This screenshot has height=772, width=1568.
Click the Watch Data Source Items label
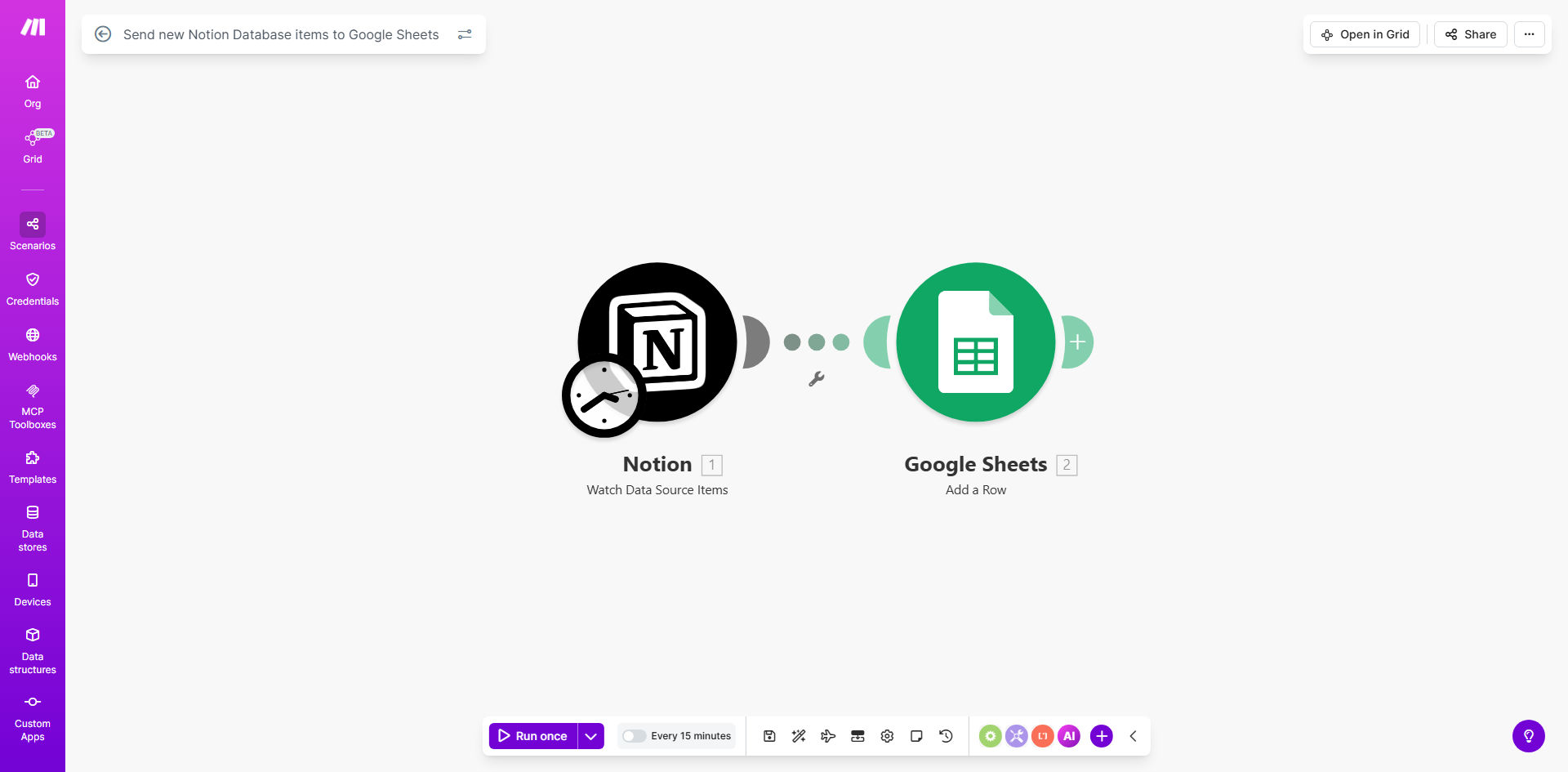pos(657,490)
